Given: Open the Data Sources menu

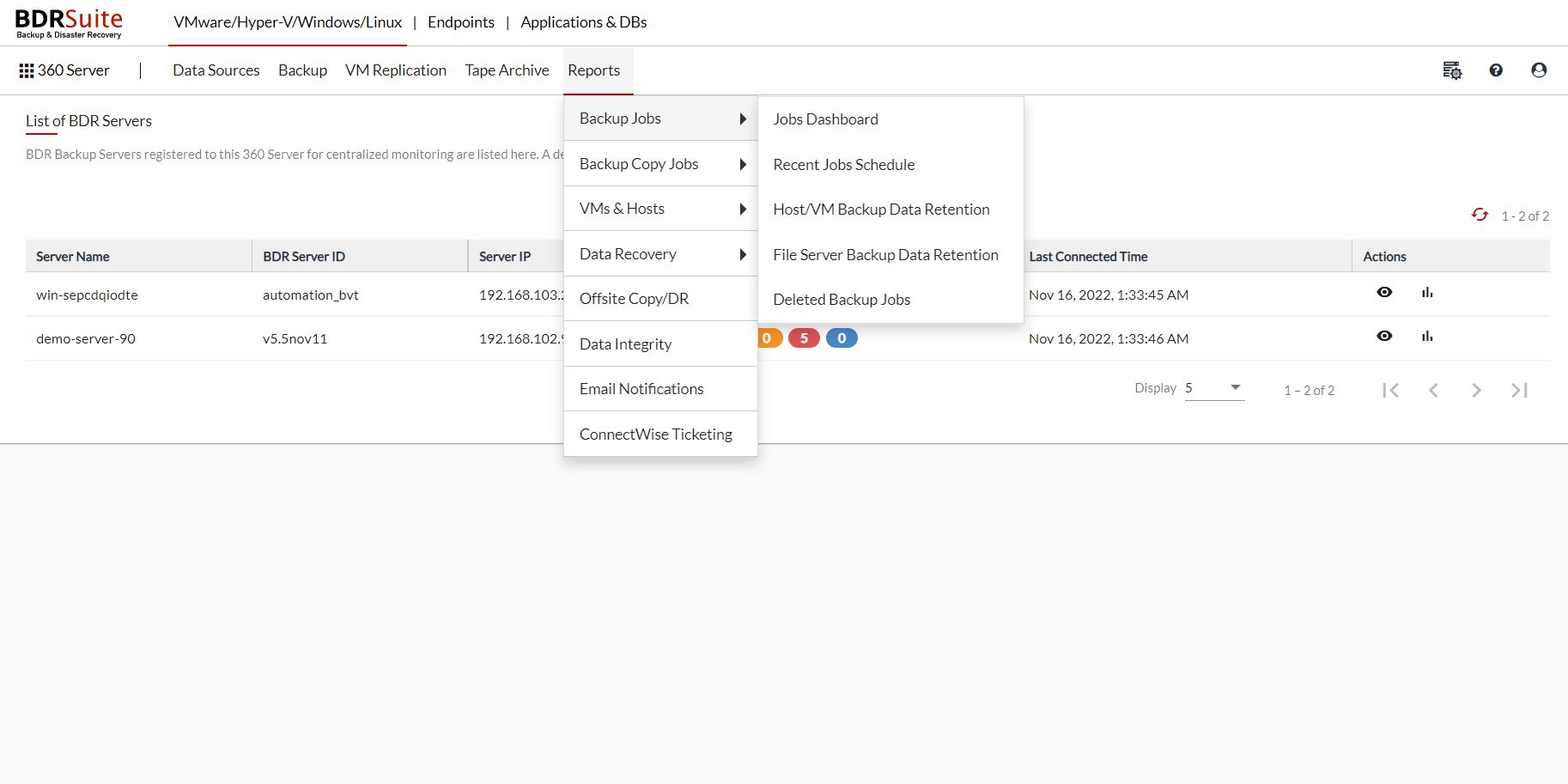Looking at the screenshot, I should pyautogui.click(x=216, y=70).
